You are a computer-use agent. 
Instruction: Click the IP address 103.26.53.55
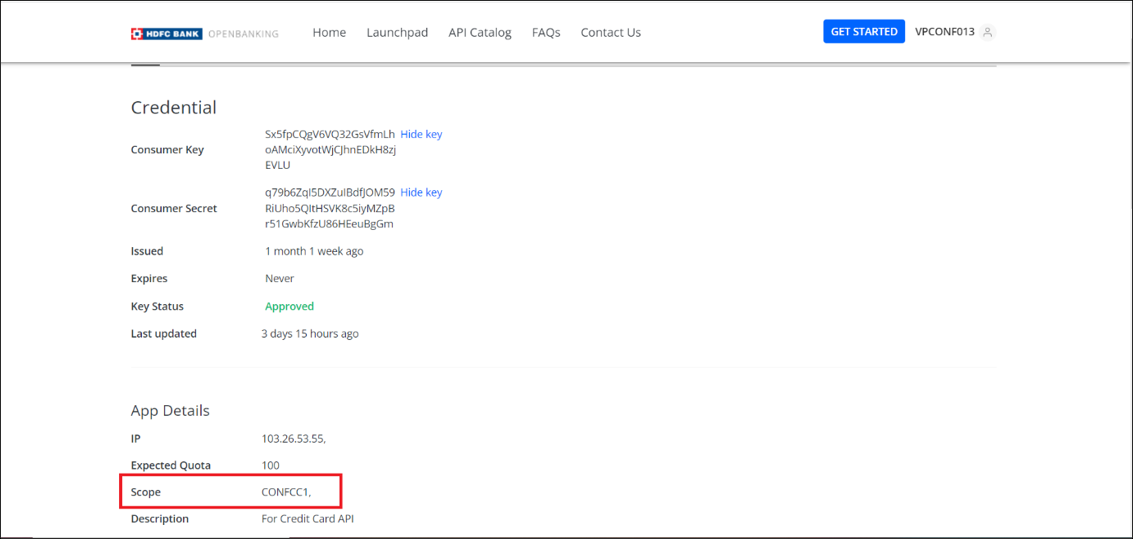coord(293,438)
